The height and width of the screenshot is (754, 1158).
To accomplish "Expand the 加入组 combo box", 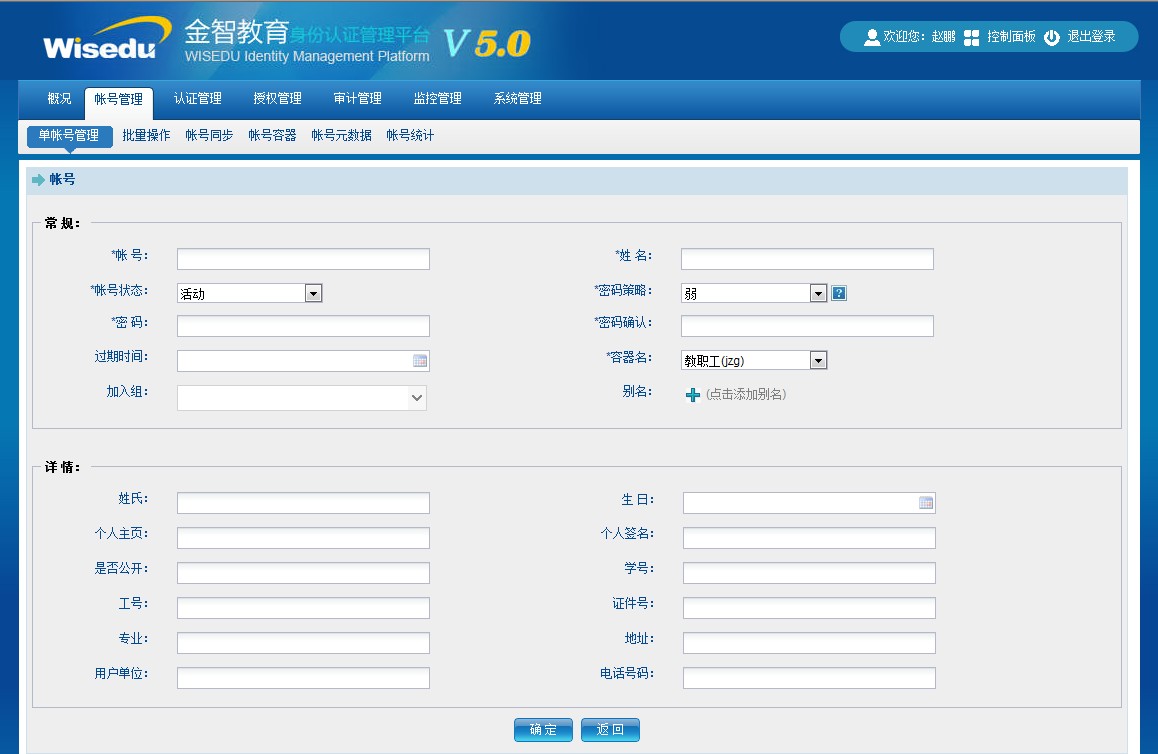I will pos(417,398).
